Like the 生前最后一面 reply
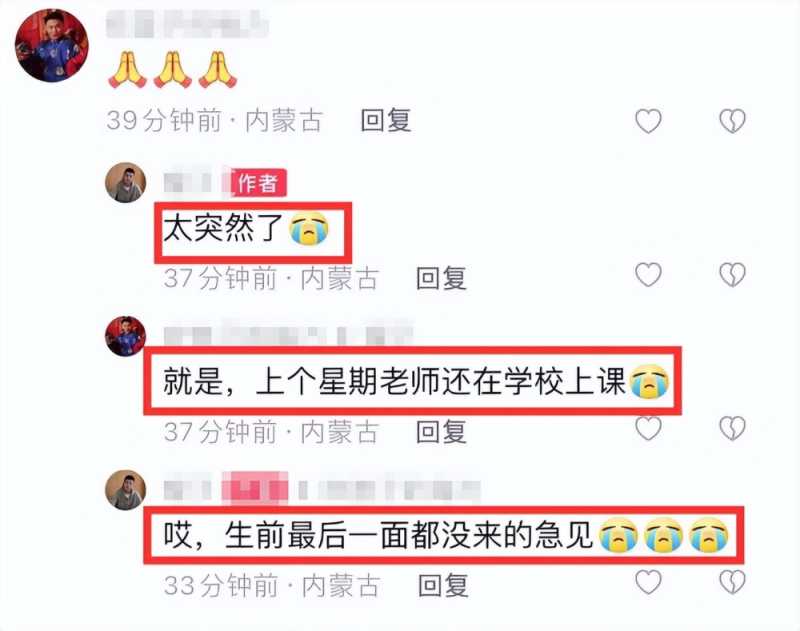The image size is (800, 631). (x=648, y=582)
